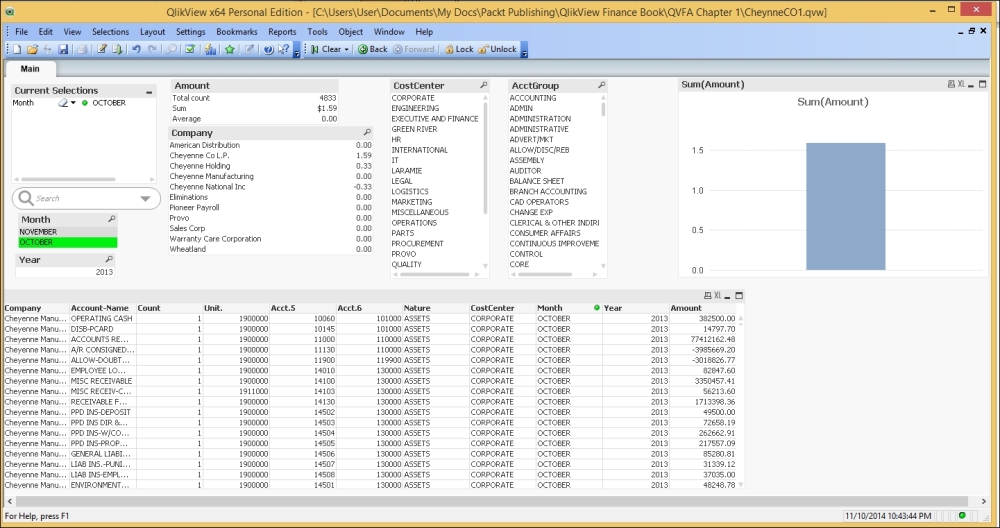The width and height of the screenshot is (1000, 528).
Task: Open Help topics via question mark icon
Action: (x=268, y=49)
